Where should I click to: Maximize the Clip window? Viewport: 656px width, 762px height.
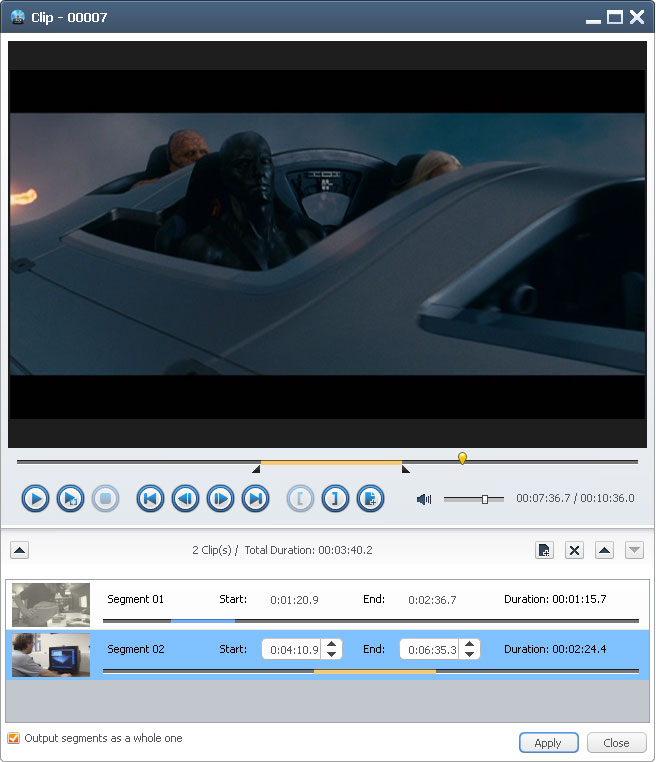click(615, 17)
